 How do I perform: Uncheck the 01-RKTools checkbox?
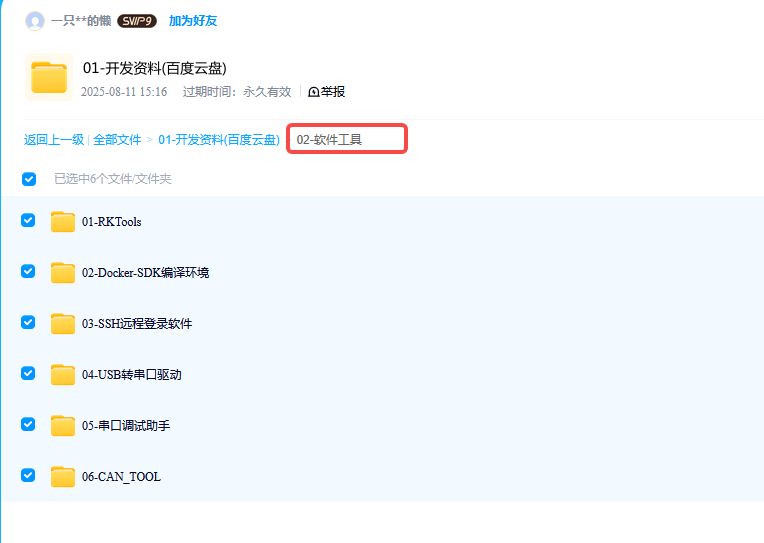(x=28, y=221)
